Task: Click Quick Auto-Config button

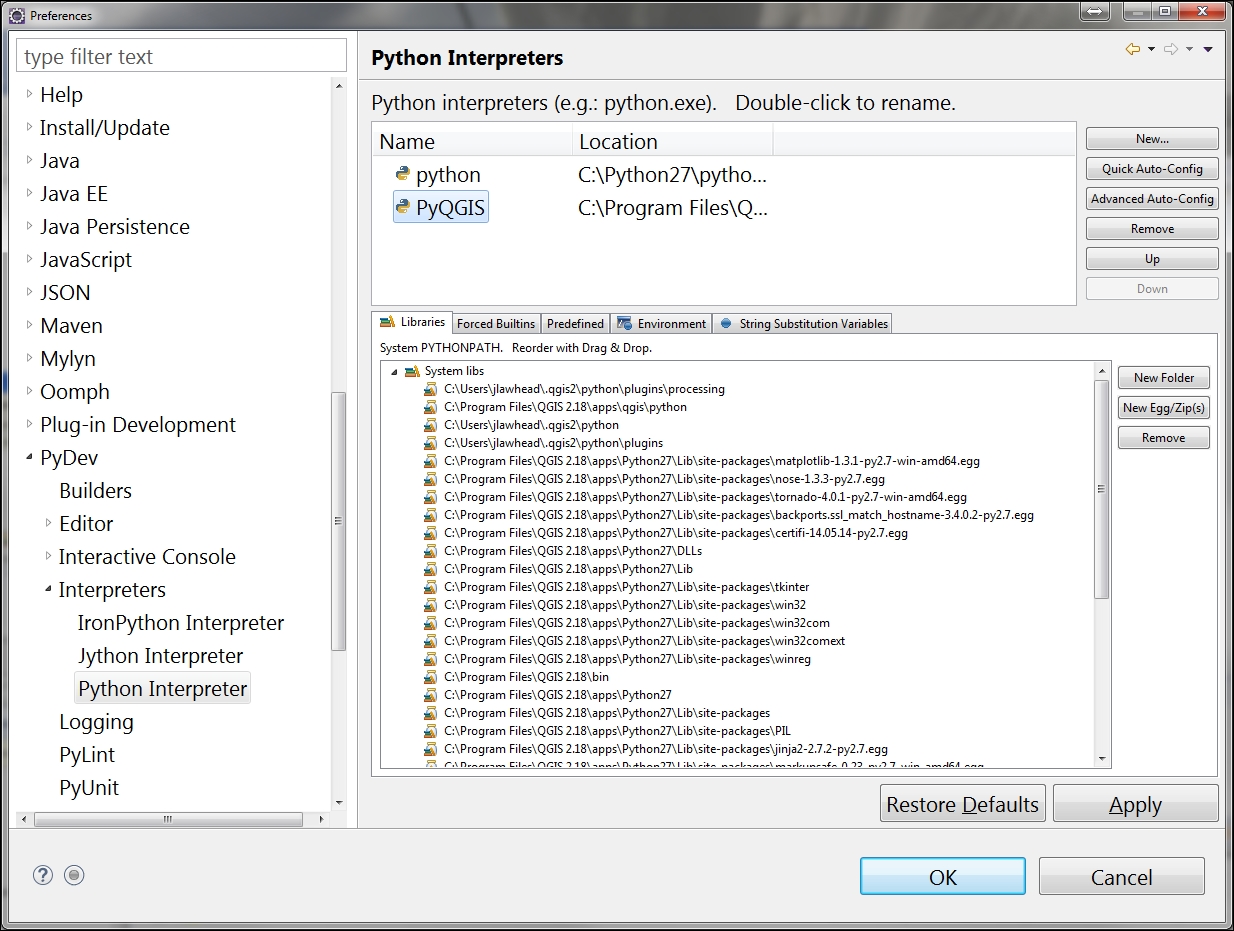Action: (x=1152, y=169)
